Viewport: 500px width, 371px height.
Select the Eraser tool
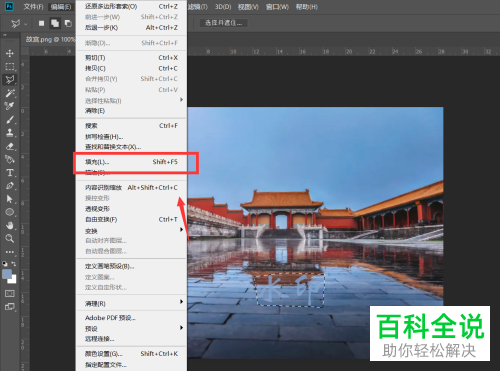(x=10, y=146)
